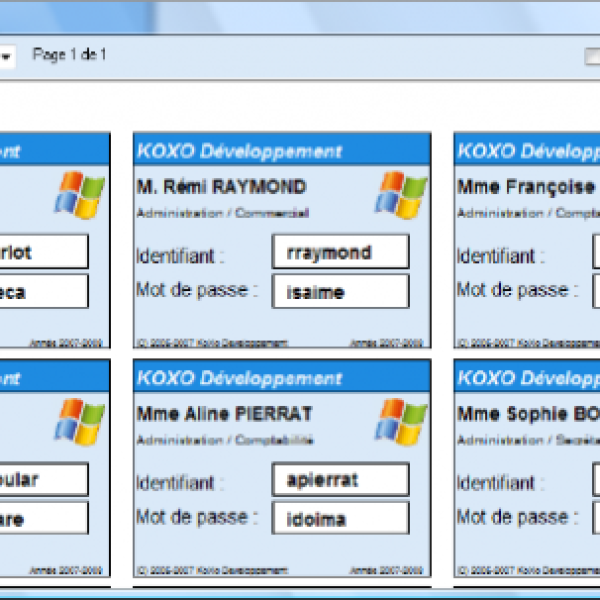Click the Windows logo beside the 'rlot' field card

79,195
